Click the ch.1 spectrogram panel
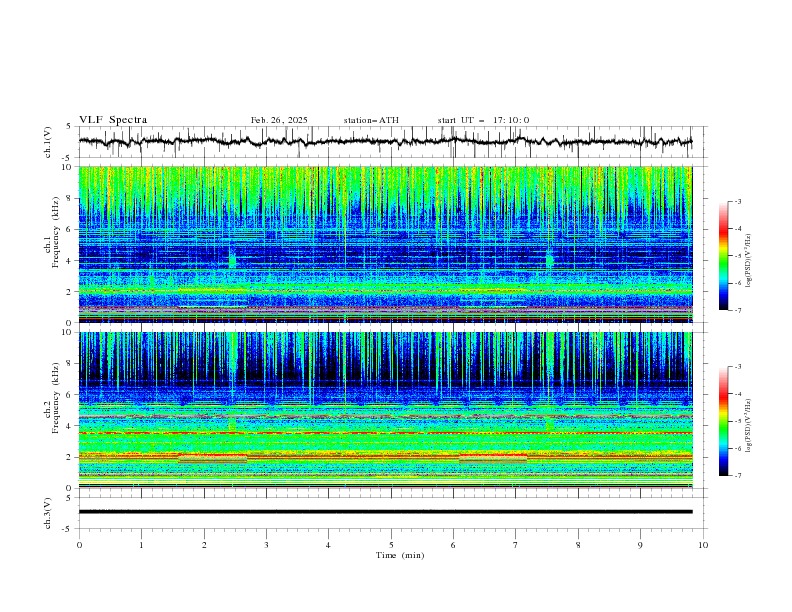Image resolution: width=792 pixels, height=612 pixels. point(385,244)
